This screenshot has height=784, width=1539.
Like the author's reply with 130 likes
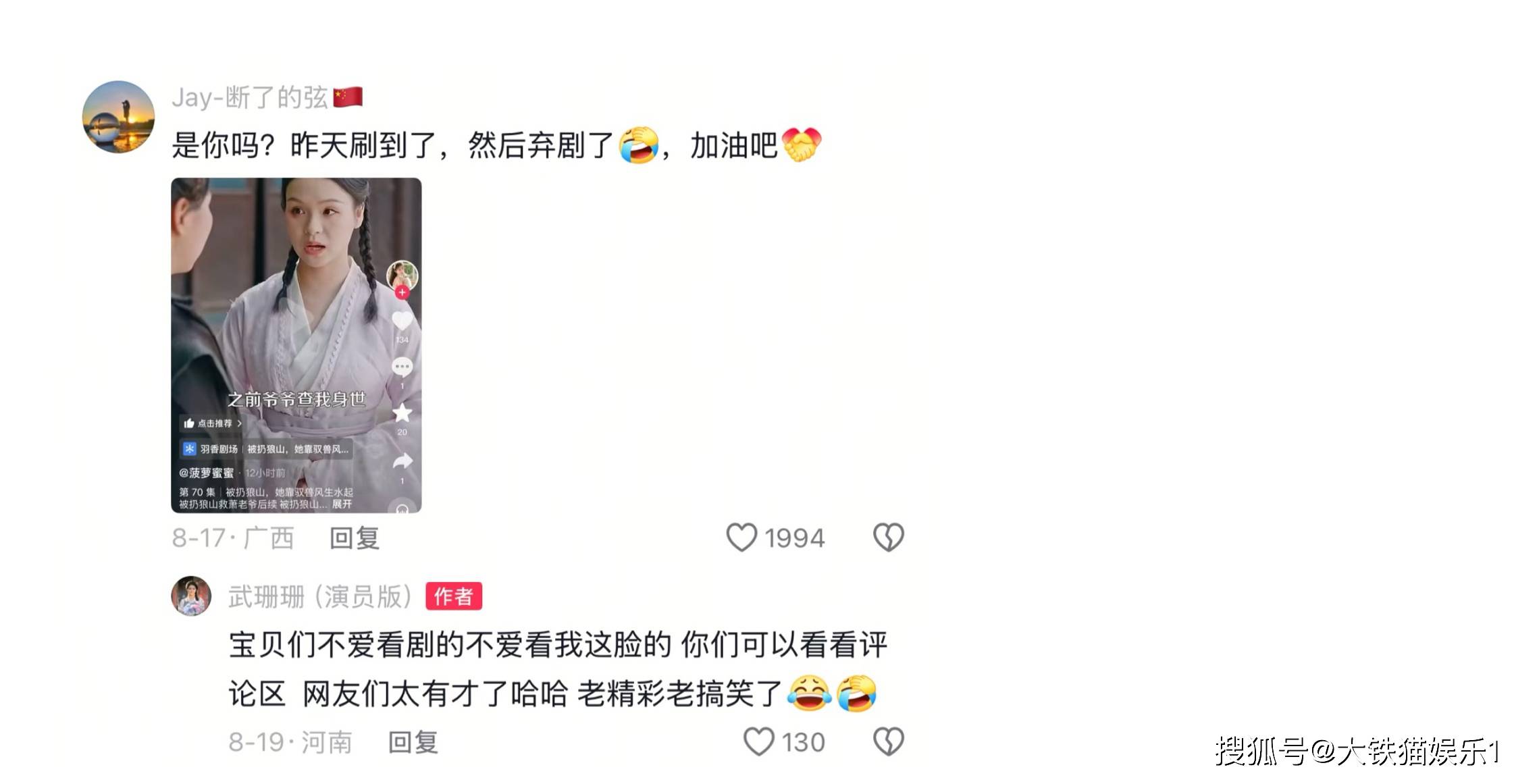[x=758, y=741]
